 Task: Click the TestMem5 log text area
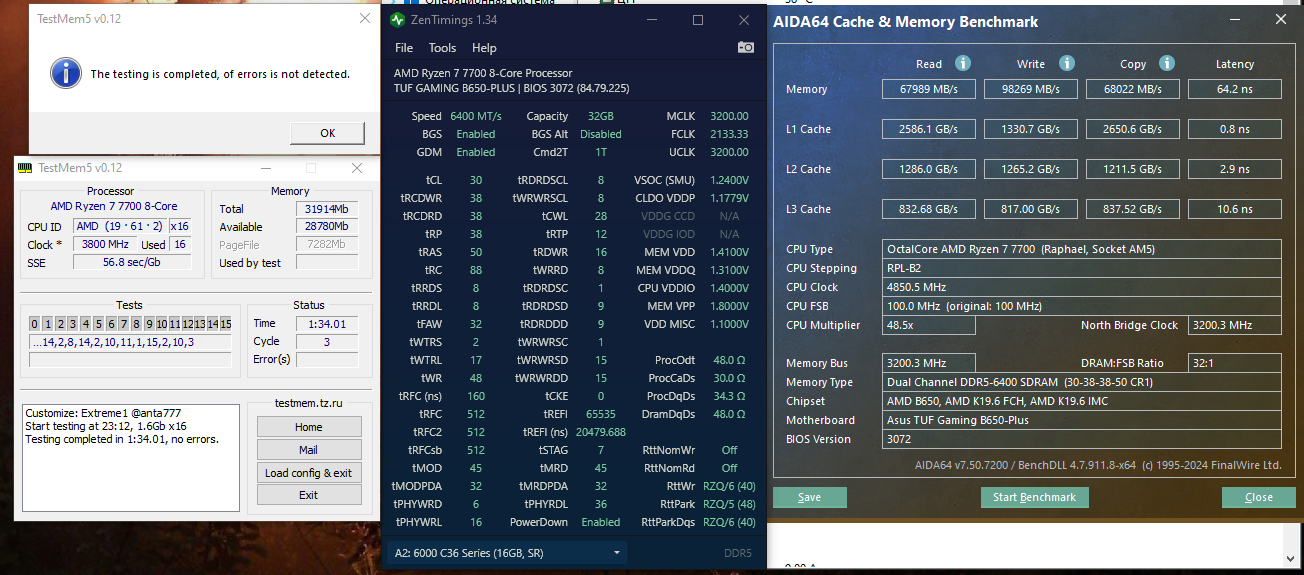131,457
